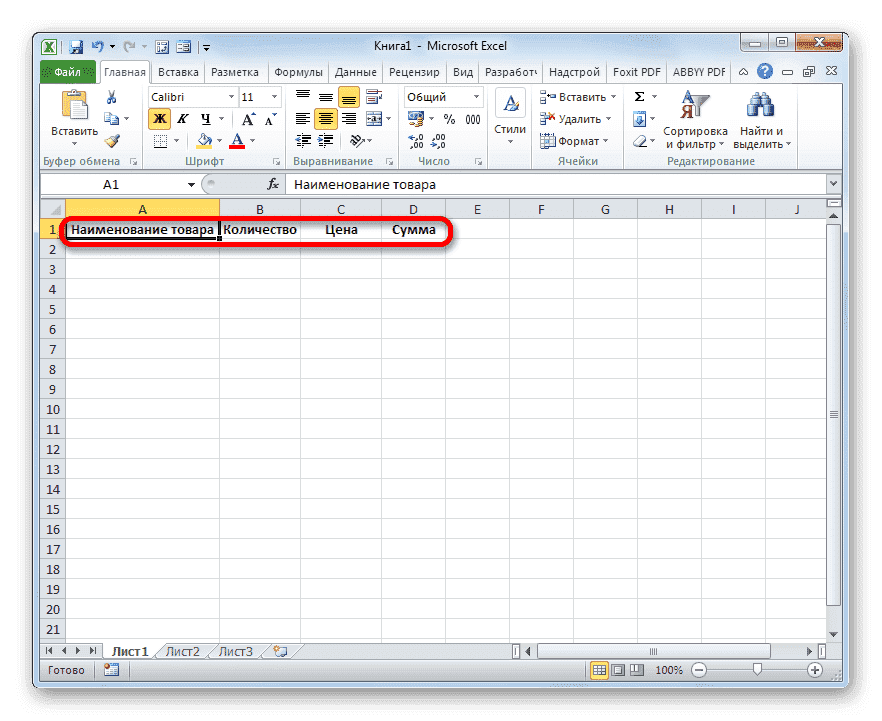Open the font color (А) icon
Screen dimensions: 882x721
click(236, 141)
